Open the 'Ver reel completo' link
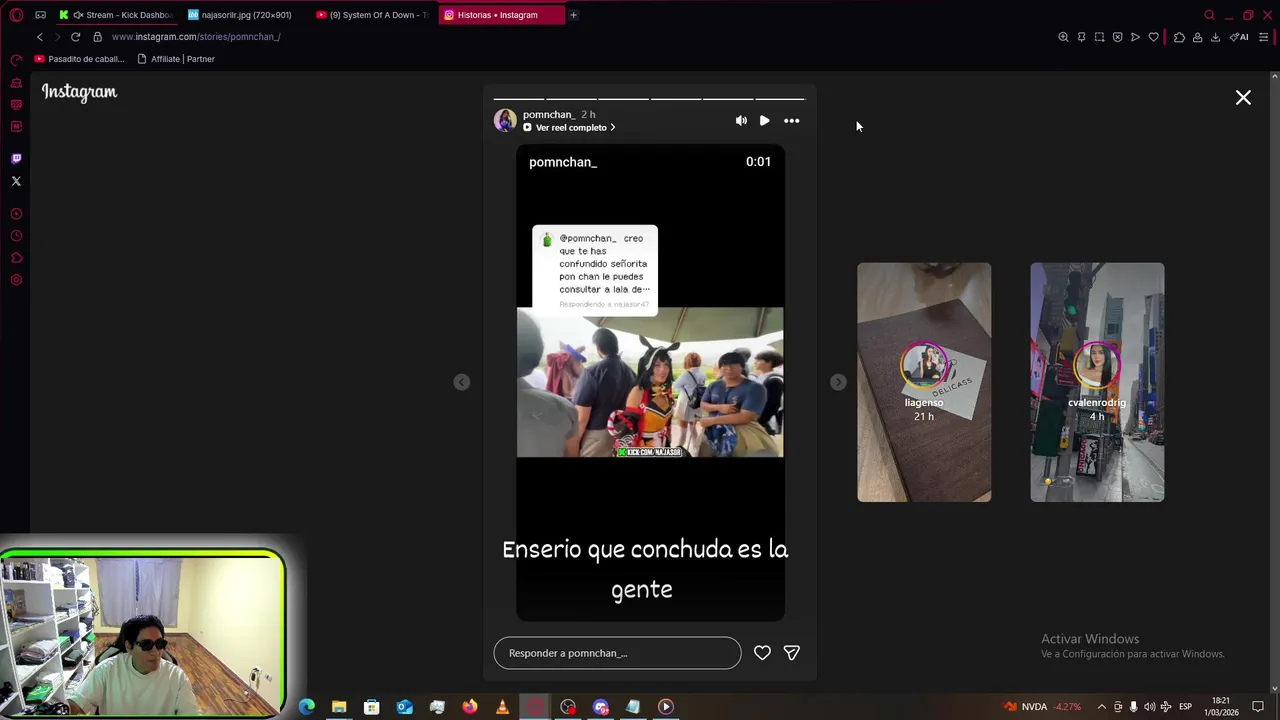This screenshot has width=1280, height=720. [569, 128]
